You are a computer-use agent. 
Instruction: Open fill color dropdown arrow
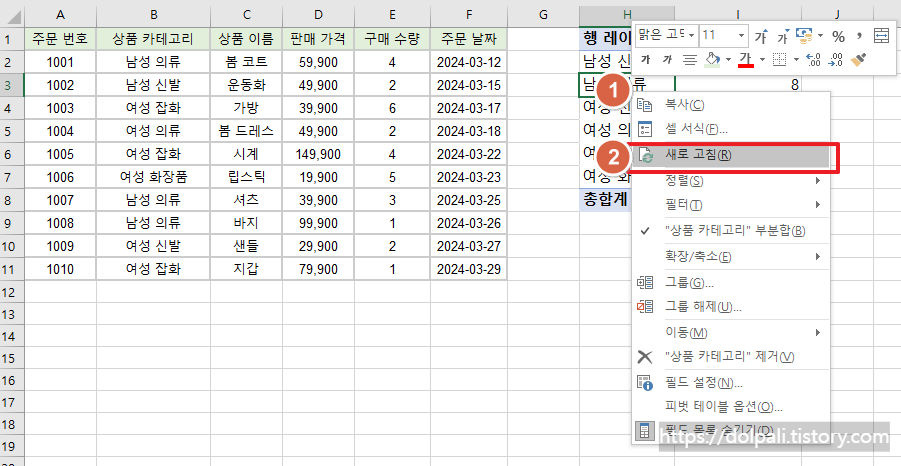click(x=728, y=59)
